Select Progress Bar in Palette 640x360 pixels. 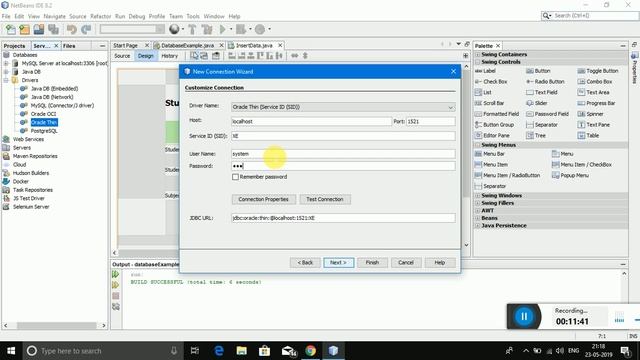pos(596,103)
